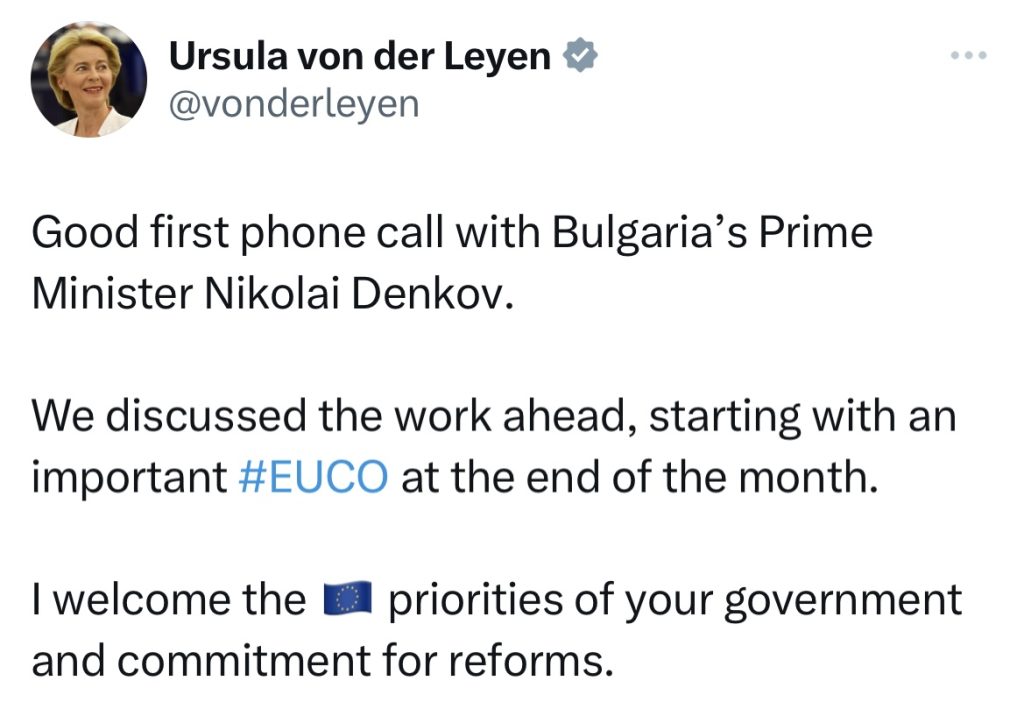
Task: Open the #EUCO hashtag link
Action: [314, 477]
